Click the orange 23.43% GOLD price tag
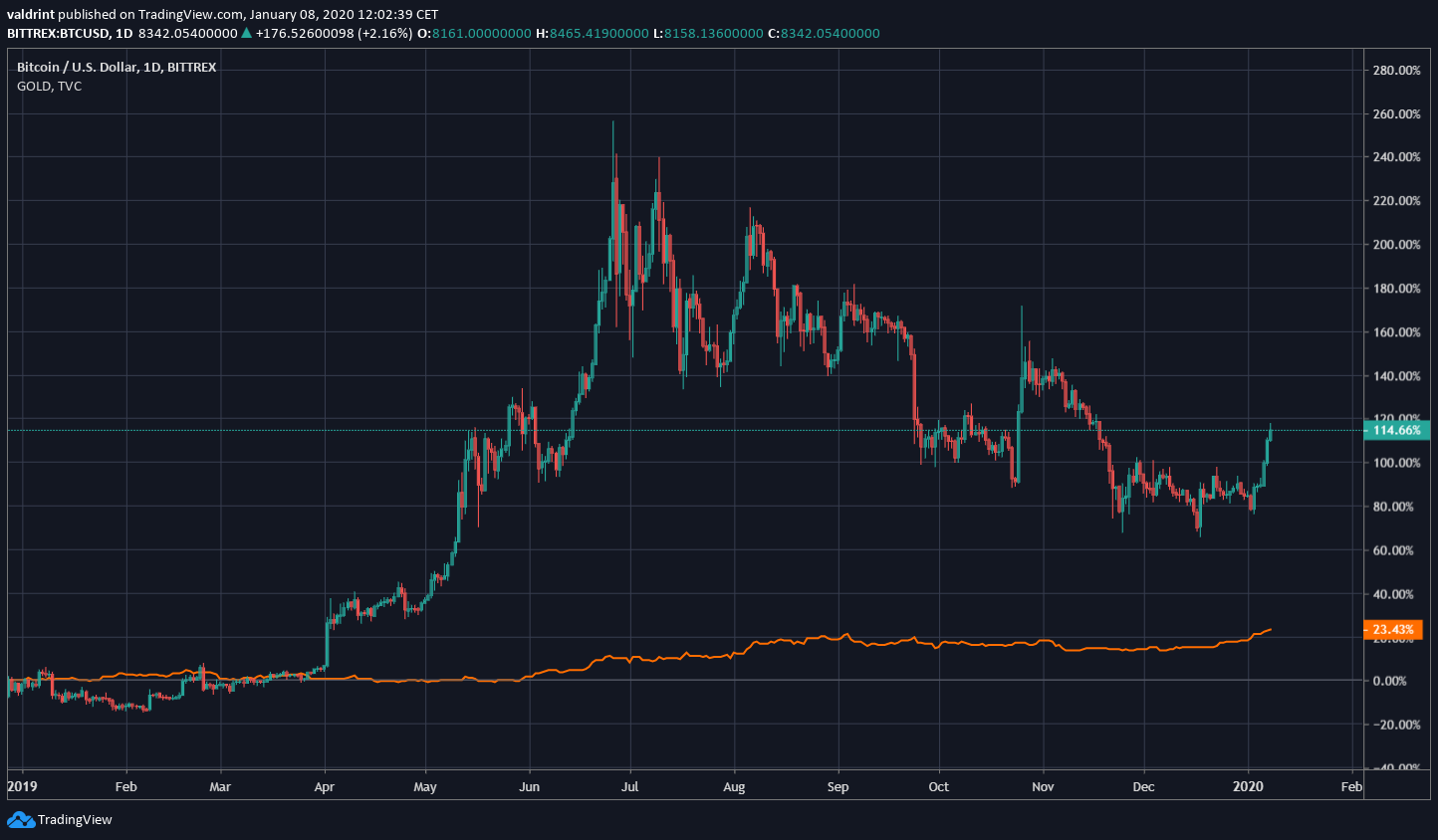Viewport: 1438px width, 840px height. point(1393,629)
